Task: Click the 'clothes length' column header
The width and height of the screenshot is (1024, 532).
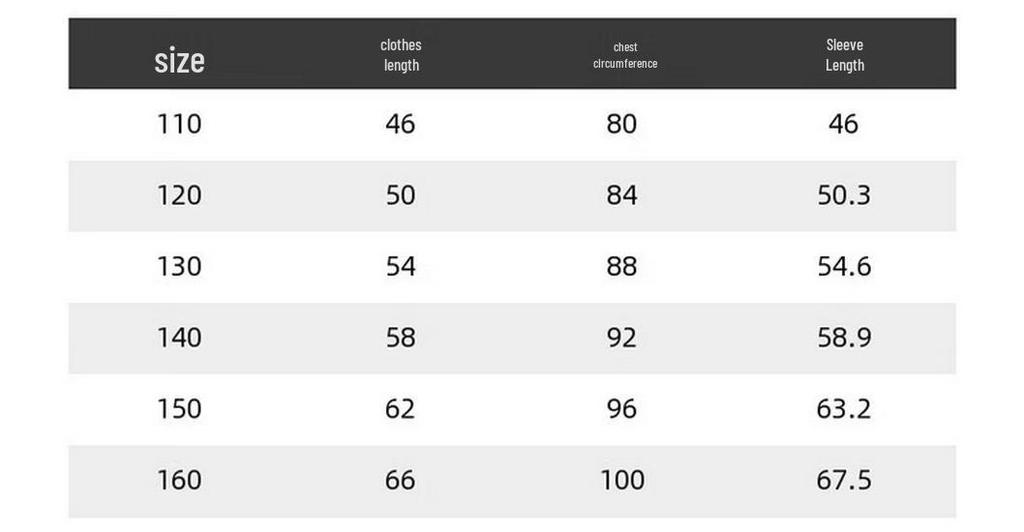Action: click(401, 55)
